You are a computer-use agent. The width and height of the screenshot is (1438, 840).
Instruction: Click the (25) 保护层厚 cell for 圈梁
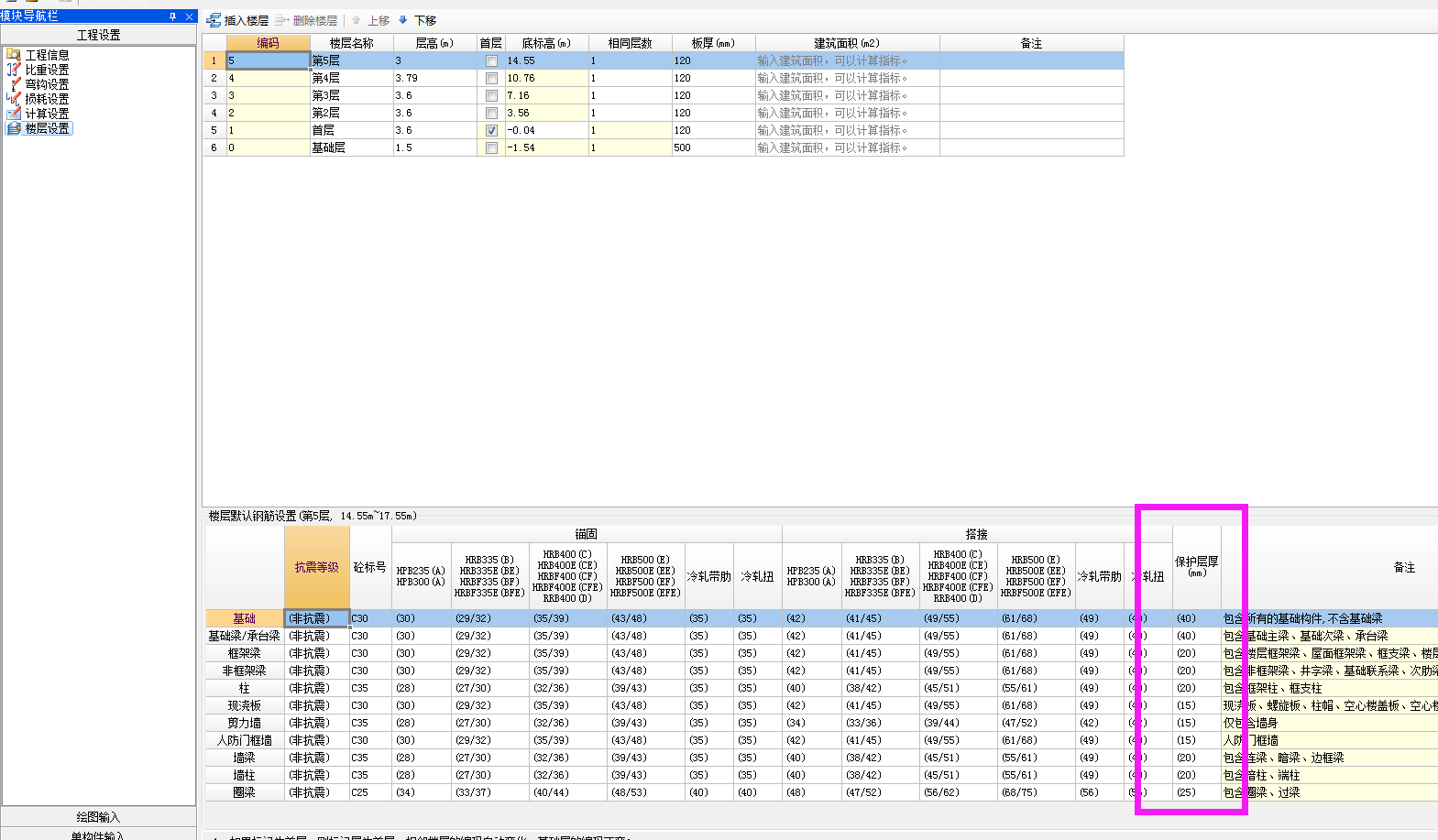coord(1197,792)
